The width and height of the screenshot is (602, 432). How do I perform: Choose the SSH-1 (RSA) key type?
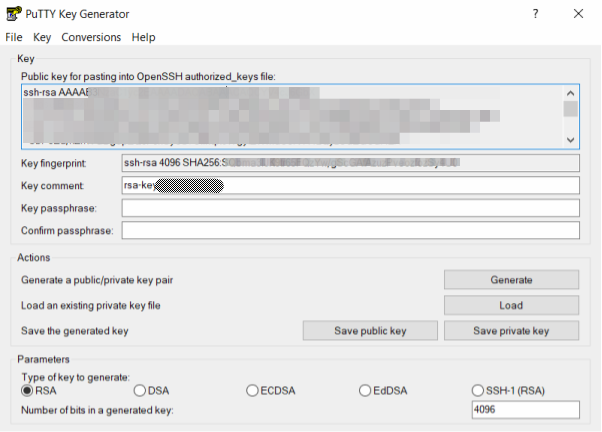[x=478, y=390]
